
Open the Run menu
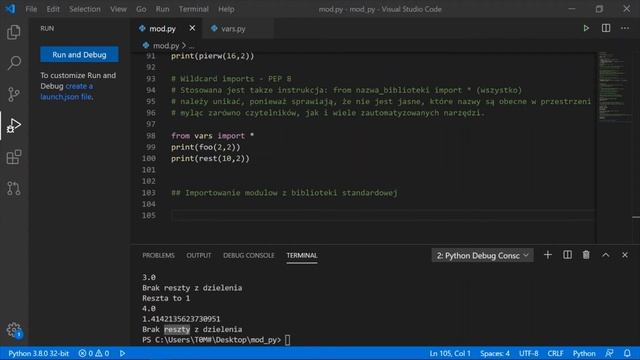[x=162, y=9]
